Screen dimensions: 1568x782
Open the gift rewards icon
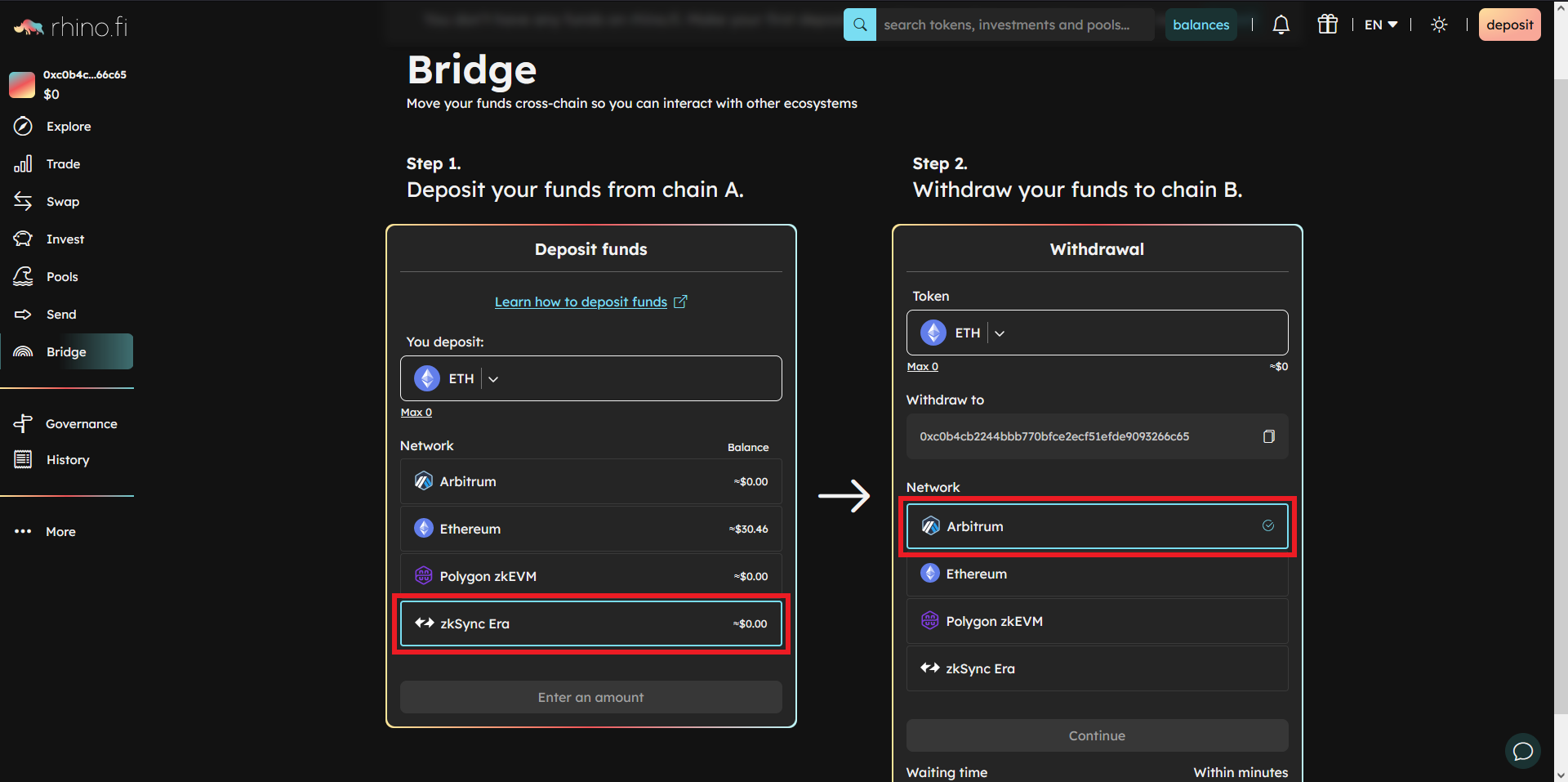[1327, 25]
